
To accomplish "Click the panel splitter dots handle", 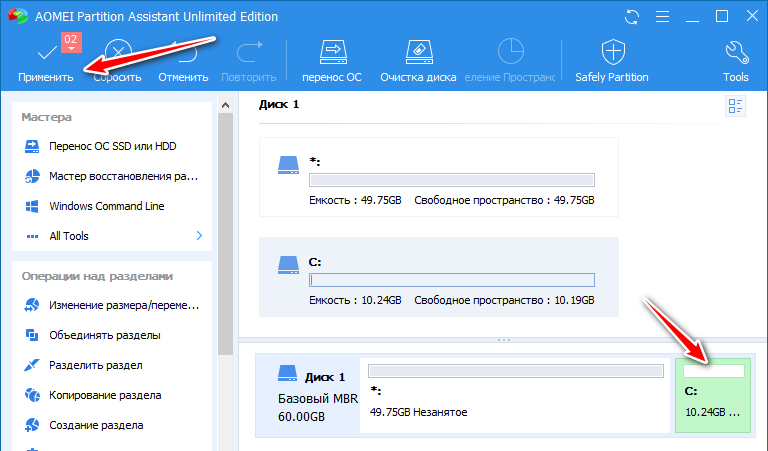I will [x=504, y=339].
